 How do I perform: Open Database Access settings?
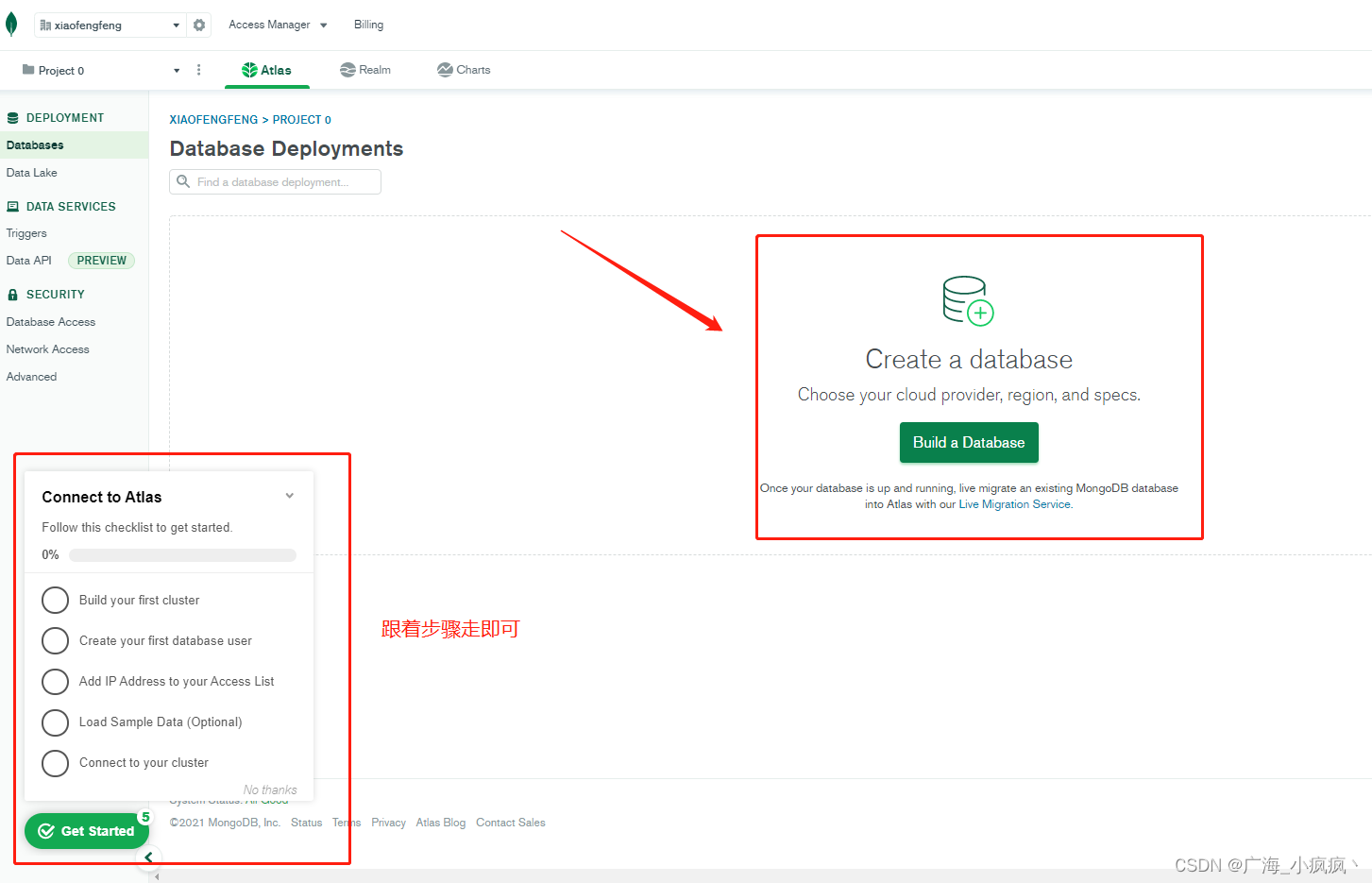tap(51, 322)
